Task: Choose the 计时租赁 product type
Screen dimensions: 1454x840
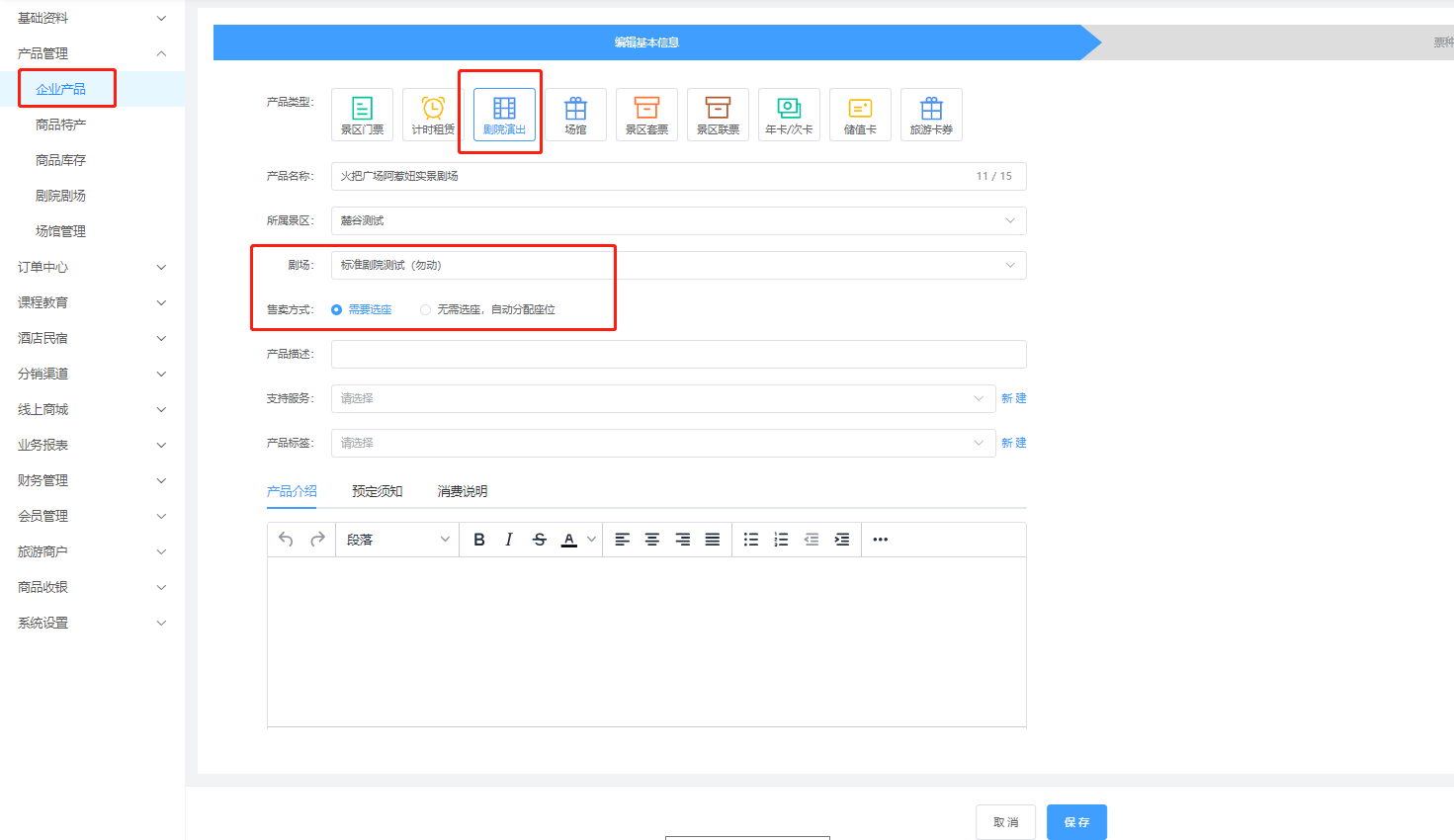Action: click(x=433, y=115)
